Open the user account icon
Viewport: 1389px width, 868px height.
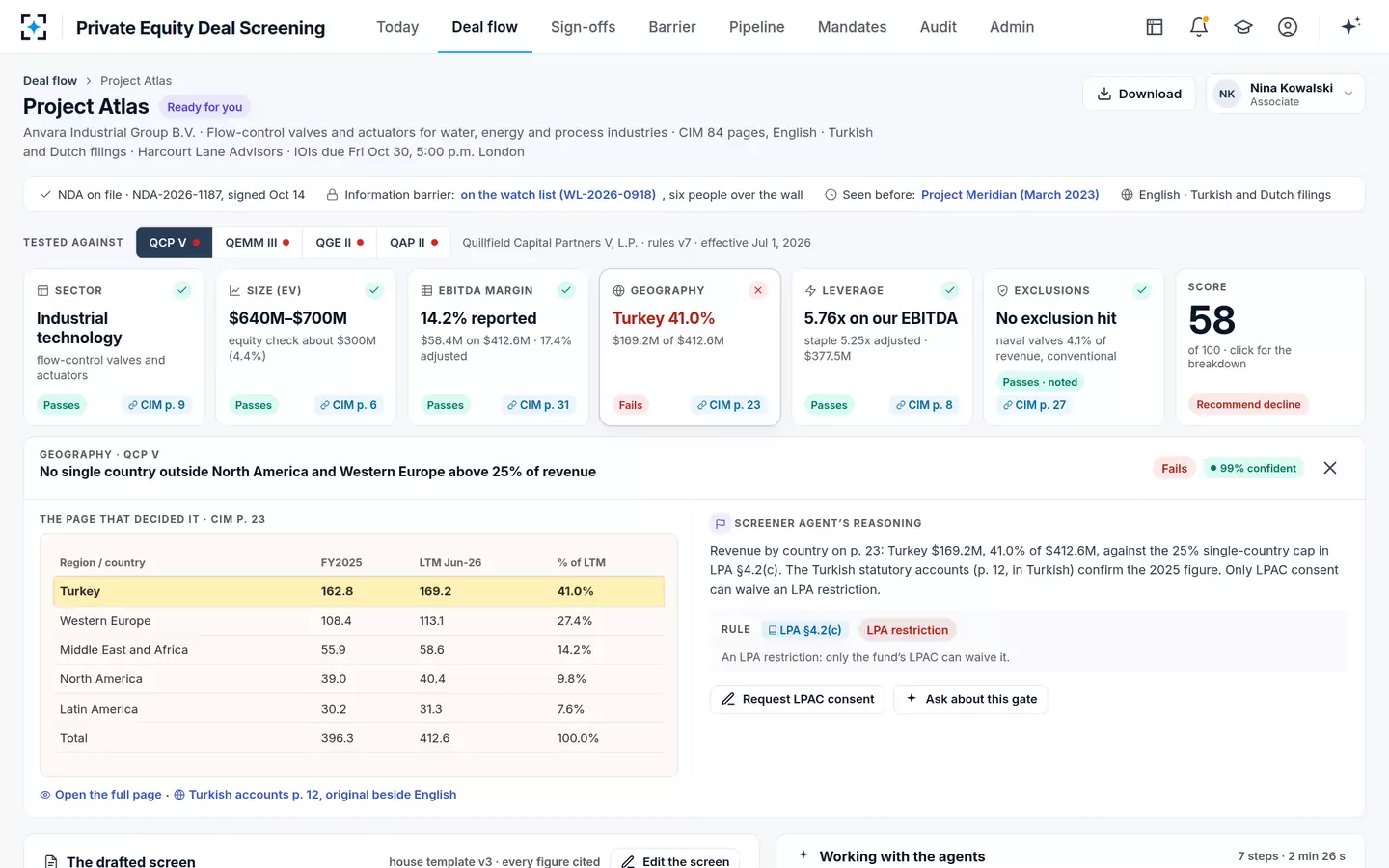click(1288, 27)
